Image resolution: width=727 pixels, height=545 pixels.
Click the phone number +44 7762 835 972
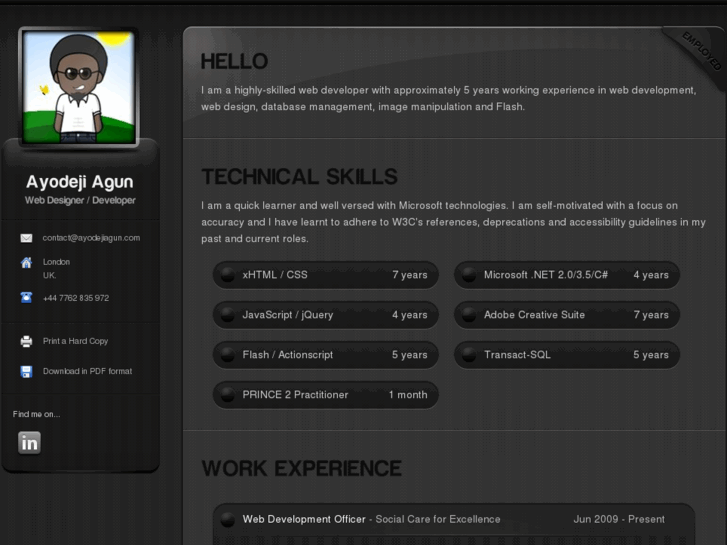point(76,298)
